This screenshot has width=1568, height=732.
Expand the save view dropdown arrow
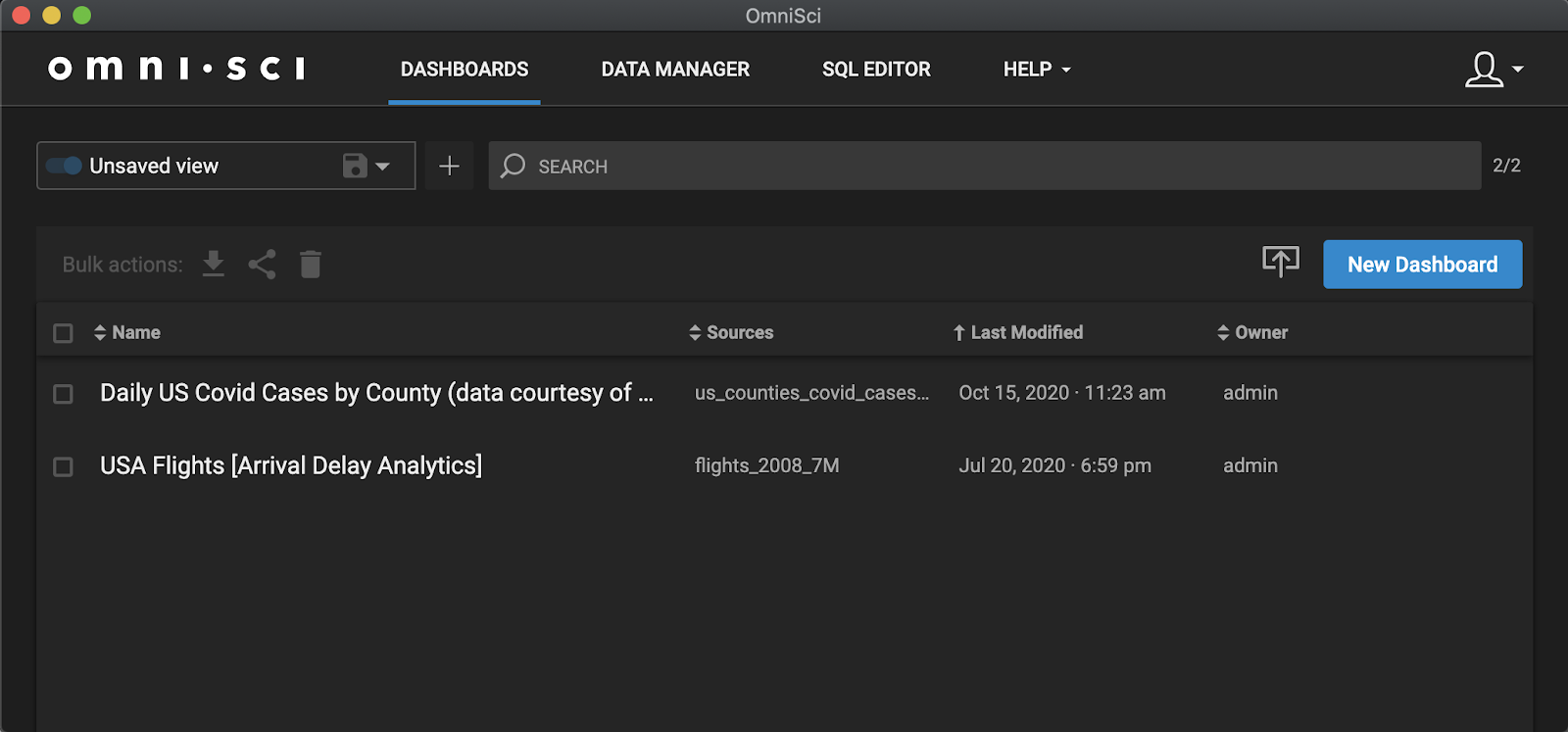pos(383,167)
